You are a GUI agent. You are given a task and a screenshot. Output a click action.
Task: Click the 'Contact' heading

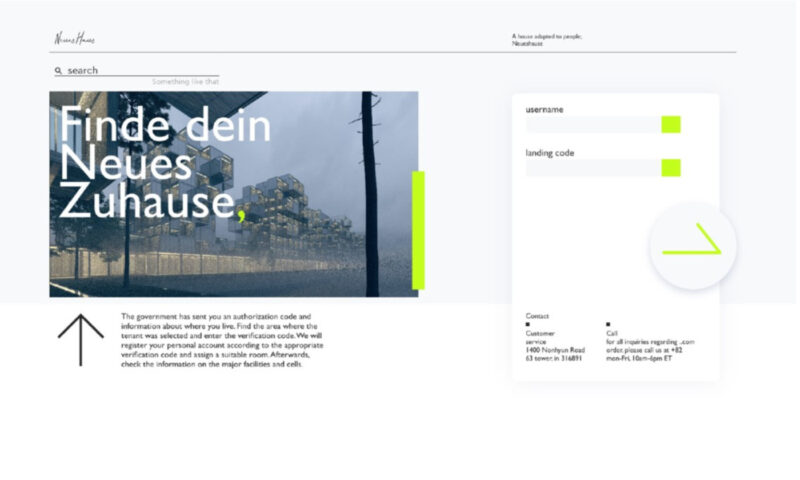click(x=537, y=316)
